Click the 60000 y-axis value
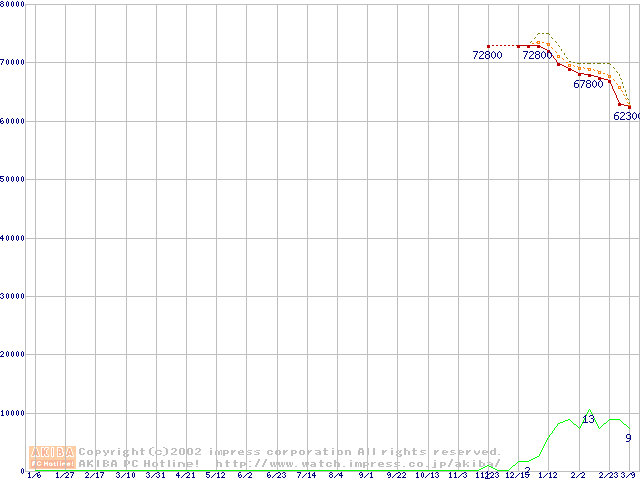The width and height of the screenshot is (640, 480). (x=13, y=121)
